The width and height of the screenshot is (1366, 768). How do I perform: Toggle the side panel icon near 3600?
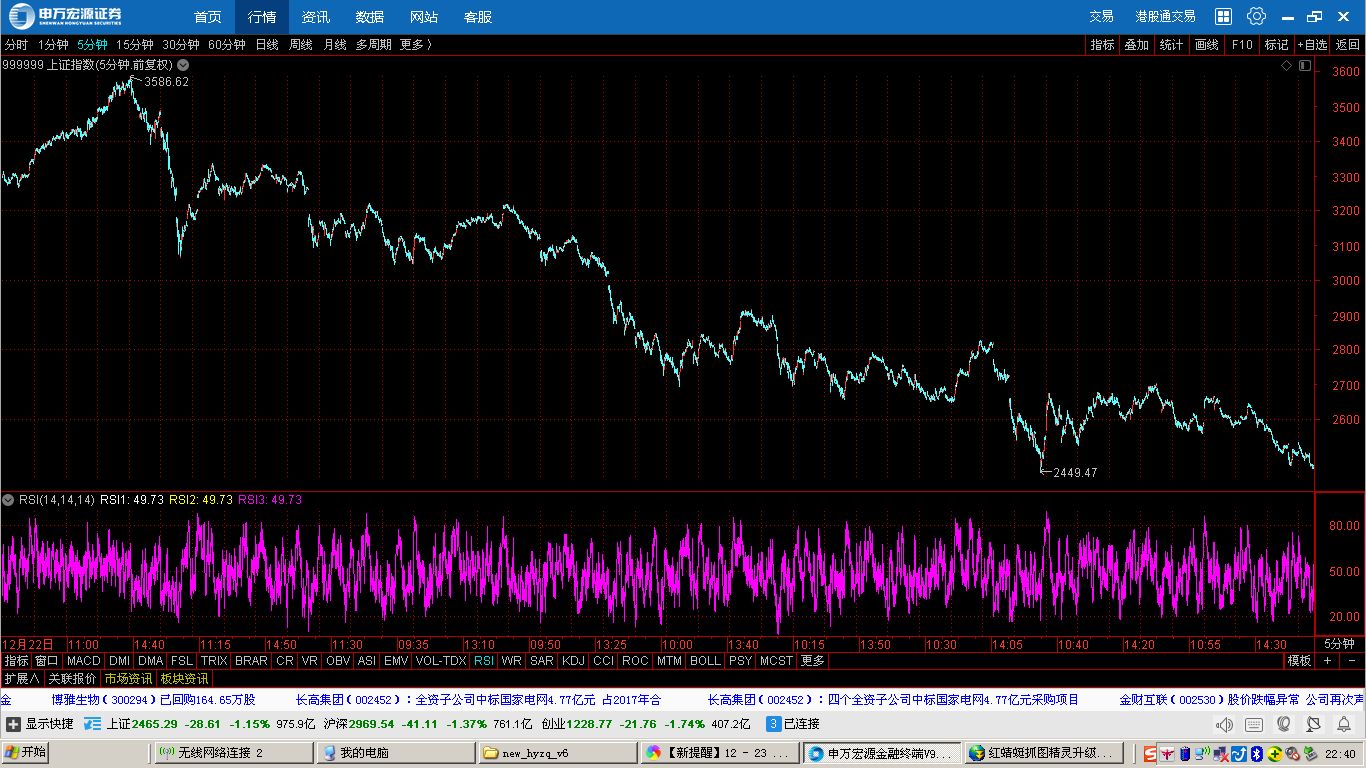coord(1304,65)
